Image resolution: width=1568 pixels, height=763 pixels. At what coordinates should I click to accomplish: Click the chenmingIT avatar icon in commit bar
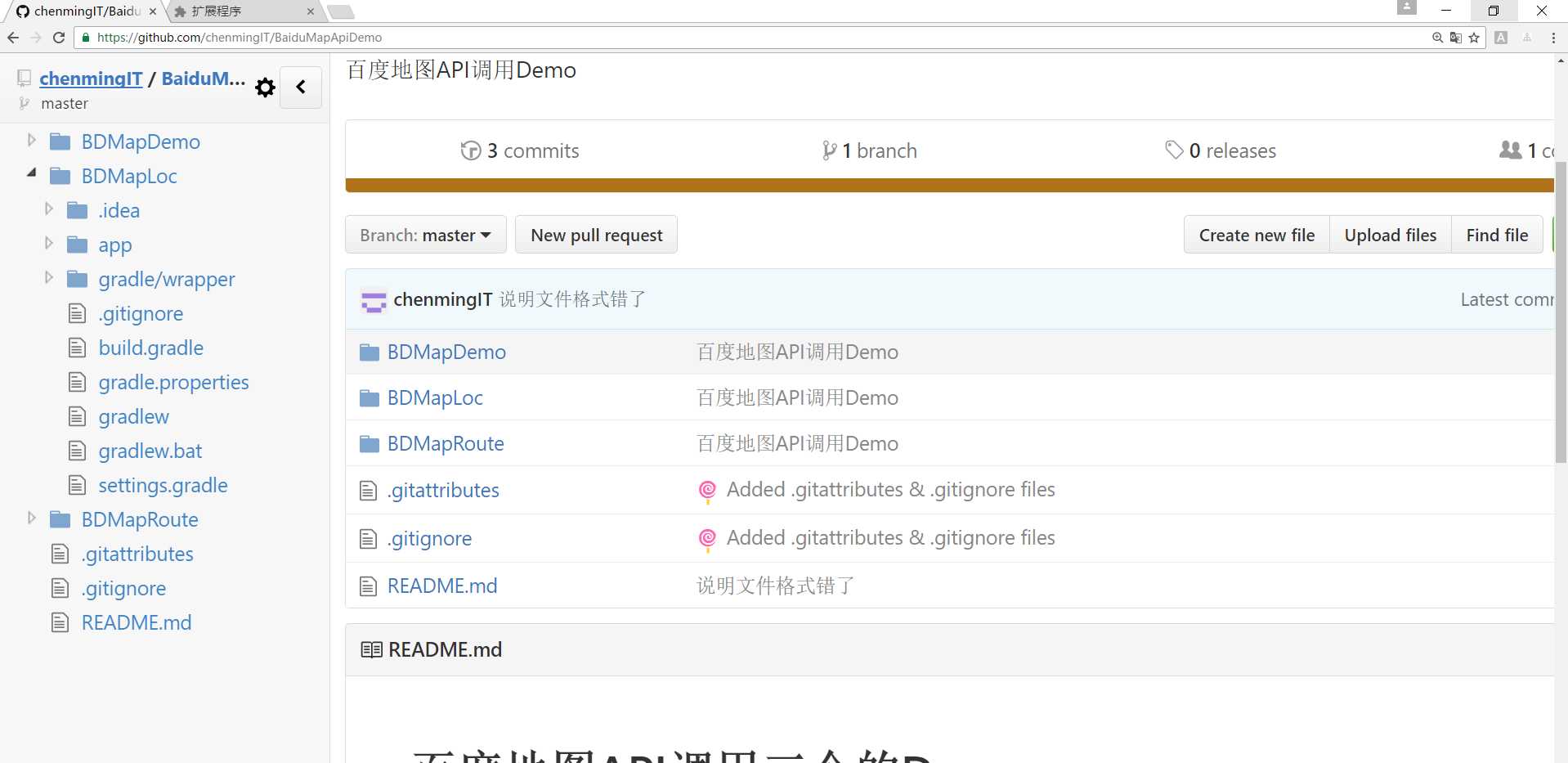tap(374, 300)
